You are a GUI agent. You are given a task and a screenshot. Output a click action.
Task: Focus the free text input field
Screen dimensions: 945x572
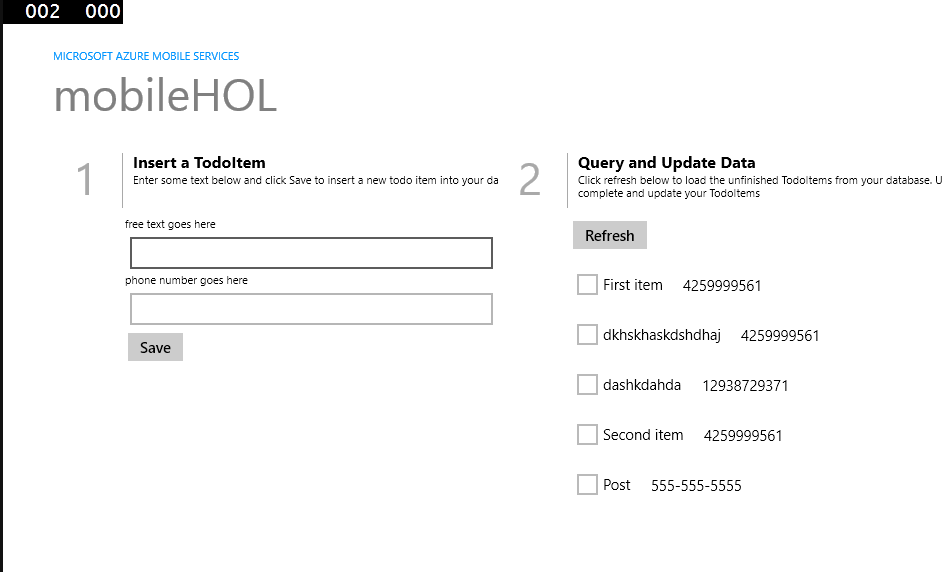coord(311,253)
